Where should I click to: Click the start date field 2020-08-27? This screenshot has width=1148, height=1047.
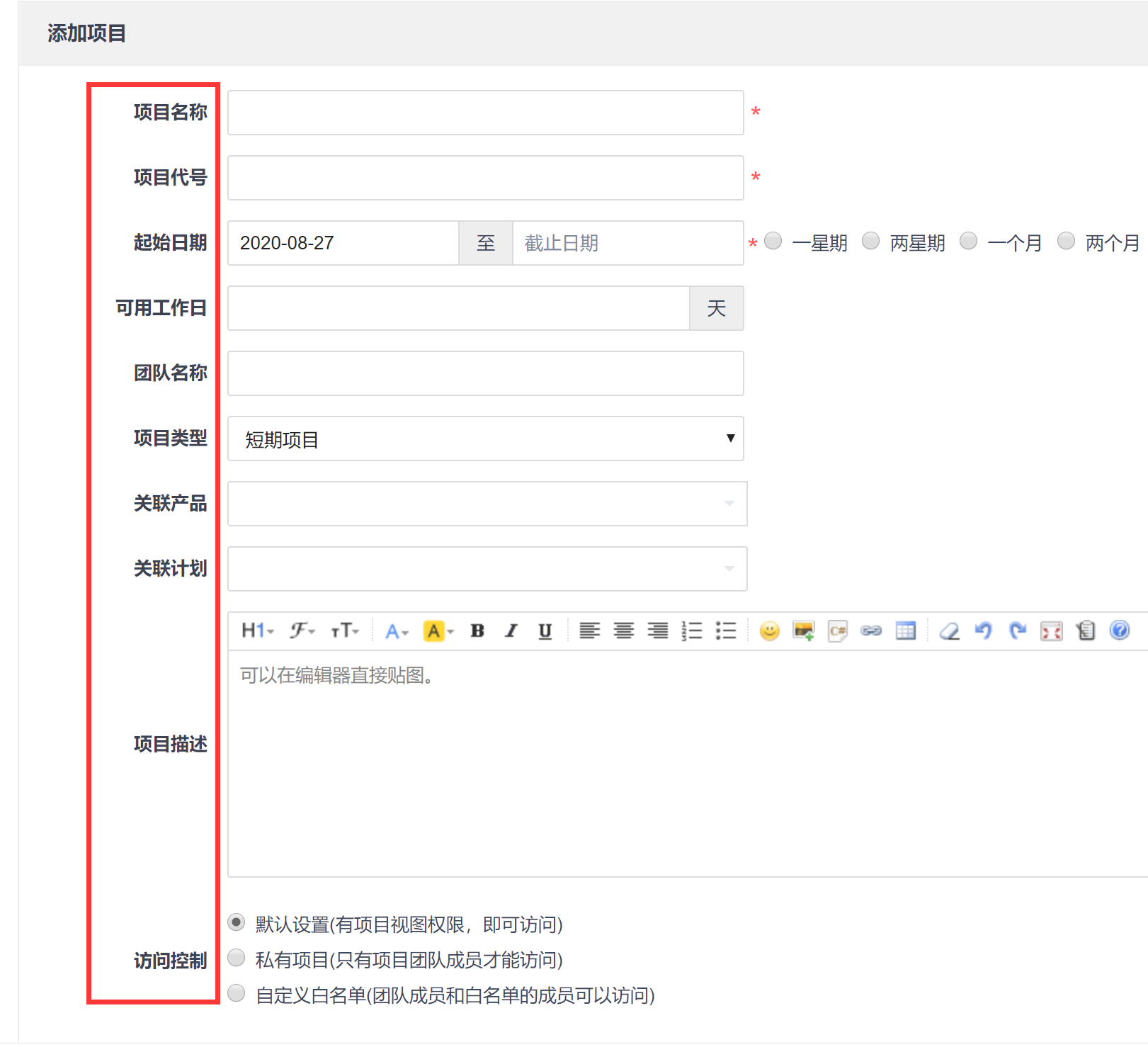pos(343,243)
